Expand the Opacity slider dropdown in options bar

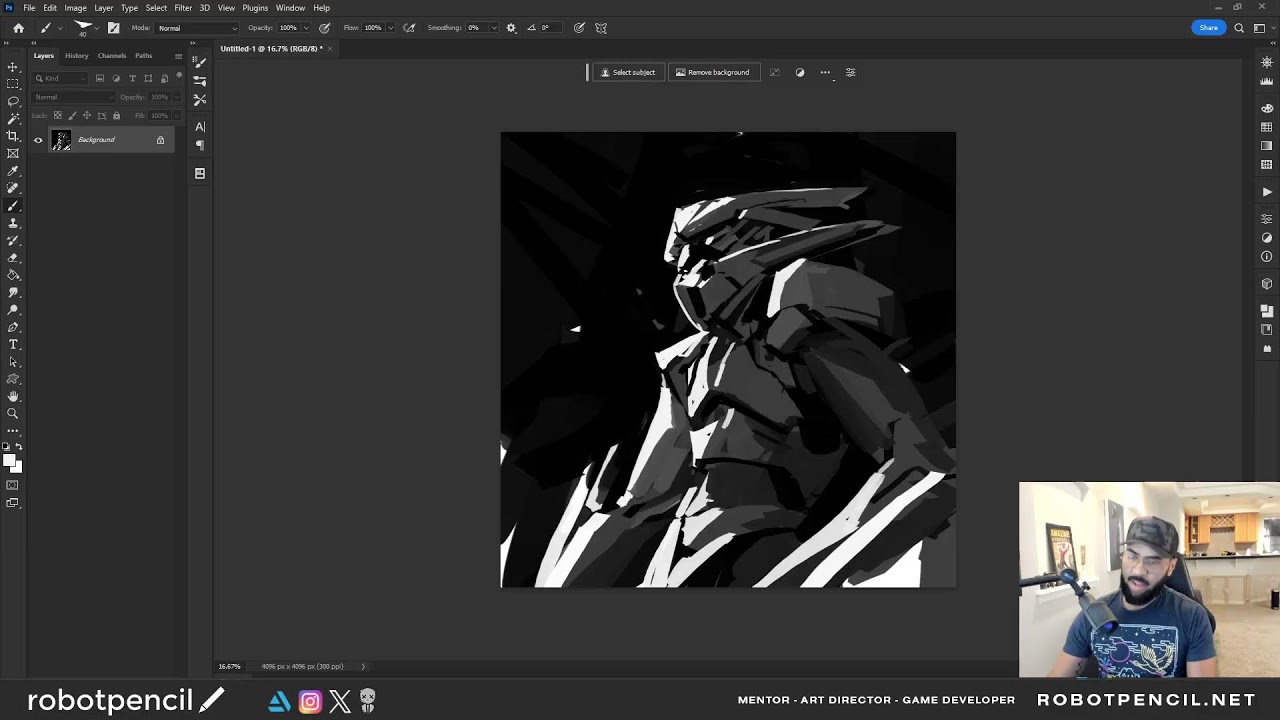pyautogui.click(x=306, y=28)
